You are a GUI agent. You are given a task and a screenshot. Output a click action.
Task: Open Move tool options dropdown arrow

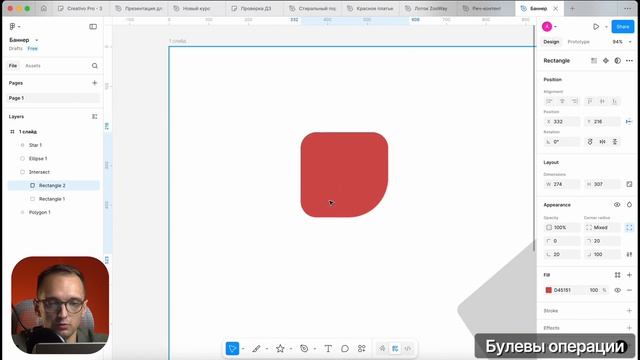(x=243, y=349)
